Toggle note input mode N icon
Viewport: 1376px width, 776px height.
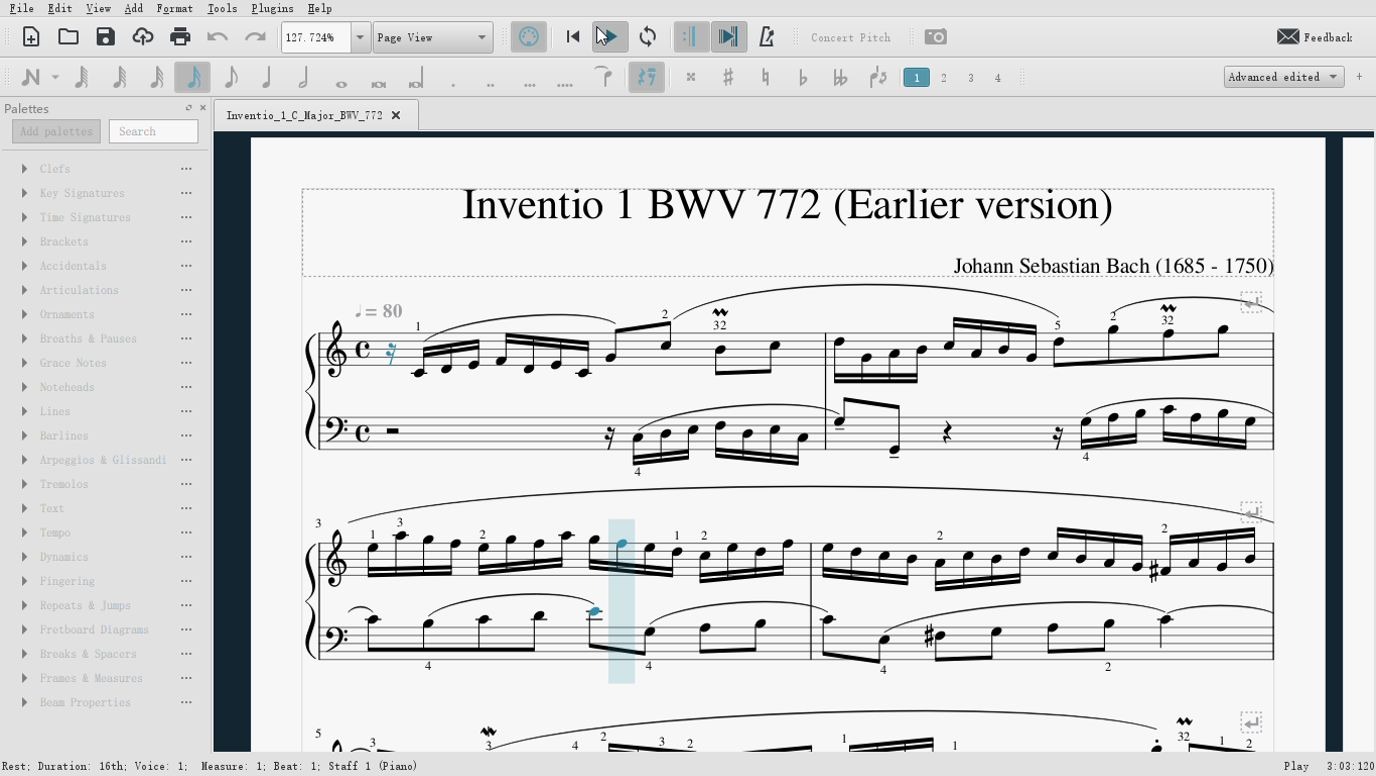pos(31,77)
